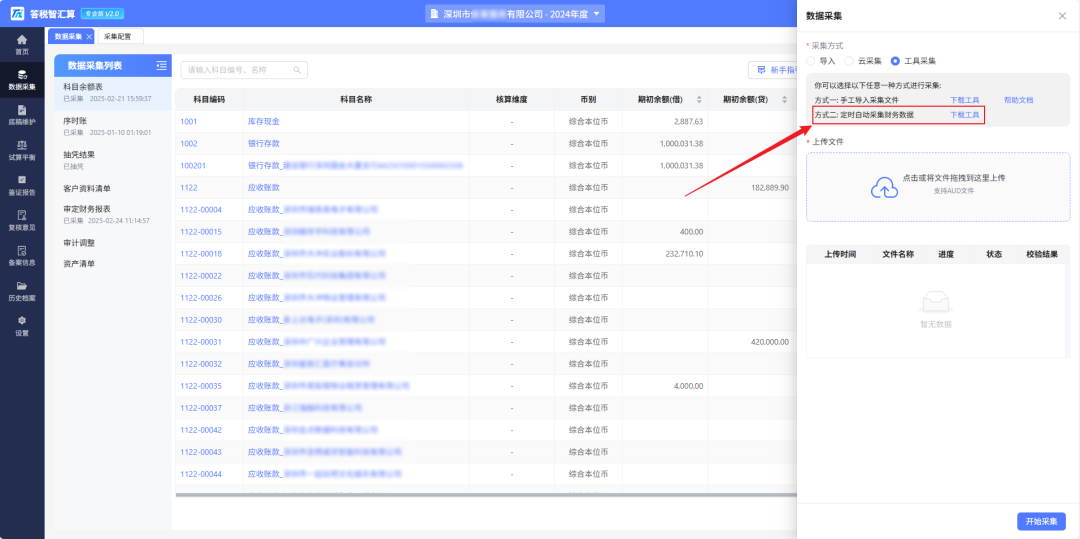Click the 科目编码 column header
Screen dimensions: 1080x539
209,100
